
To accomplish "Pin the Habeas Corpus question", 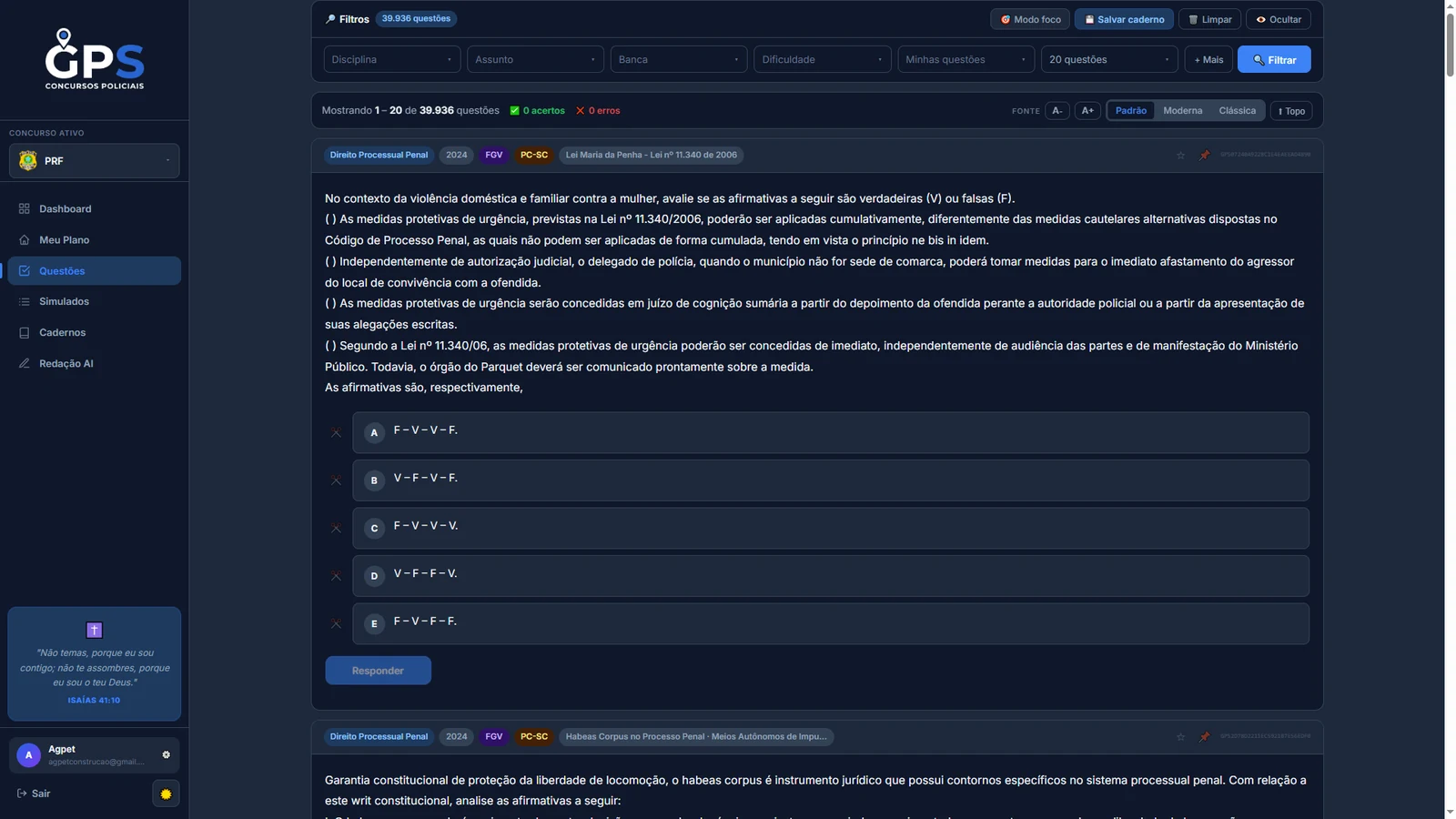I will (1205, 737).
